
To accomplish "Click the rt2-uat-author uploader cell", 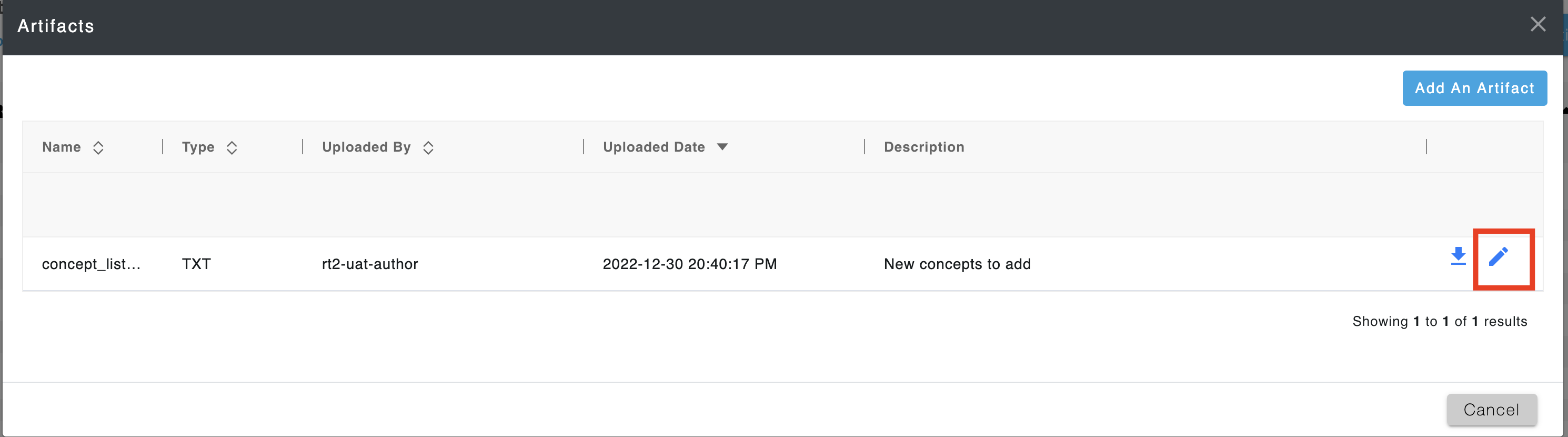I will pos(369,264).
